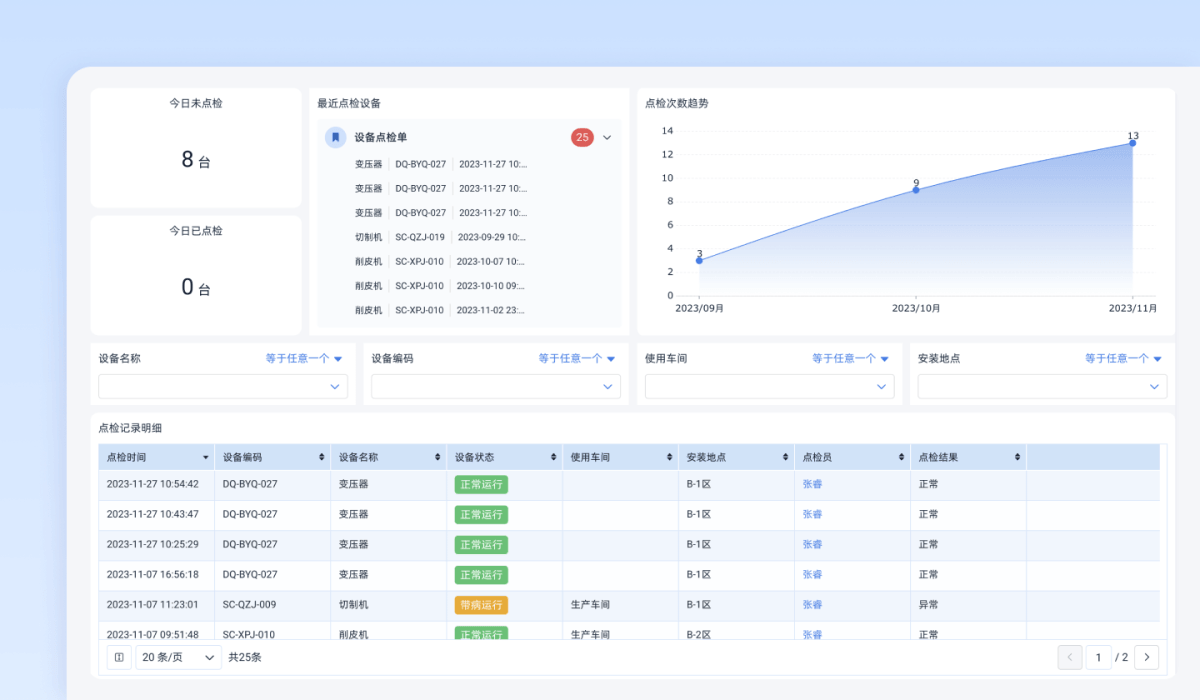Click the data point labeled 13 on chart

1133,143
